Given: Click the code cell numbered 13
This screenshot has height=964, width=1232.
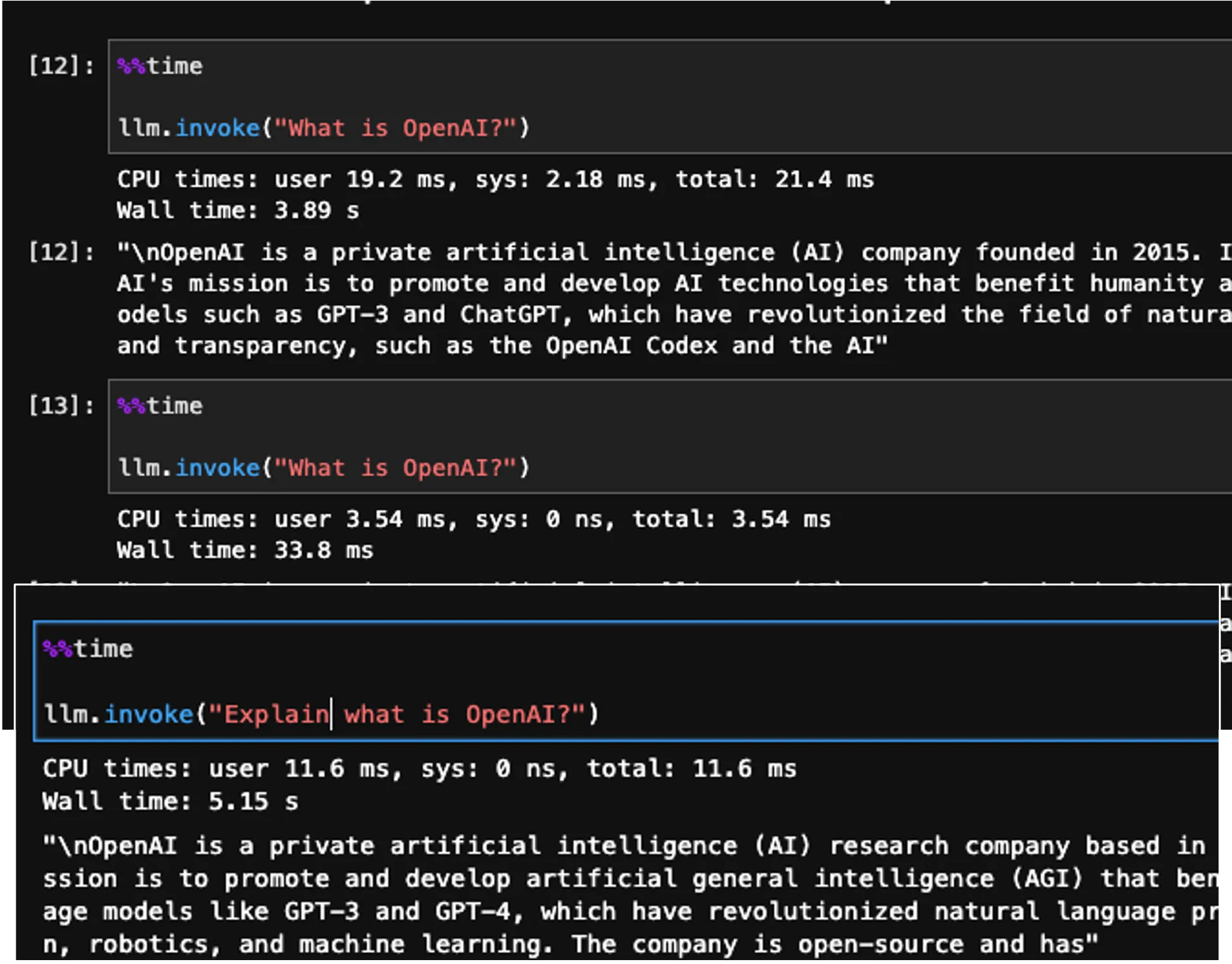Looking at the screenshot, I should click(x=670, y=437).
